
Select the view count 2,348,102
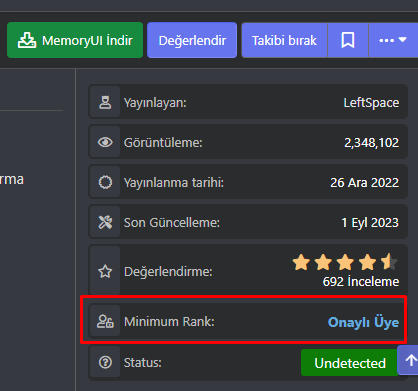coord(371,143)
